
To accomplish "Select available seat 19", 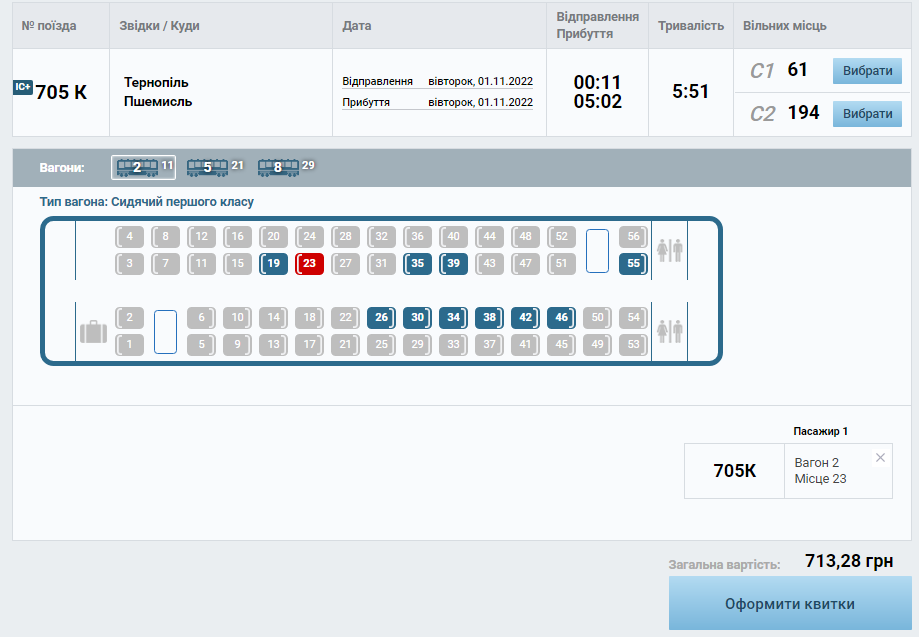I will tap(273, 264).
